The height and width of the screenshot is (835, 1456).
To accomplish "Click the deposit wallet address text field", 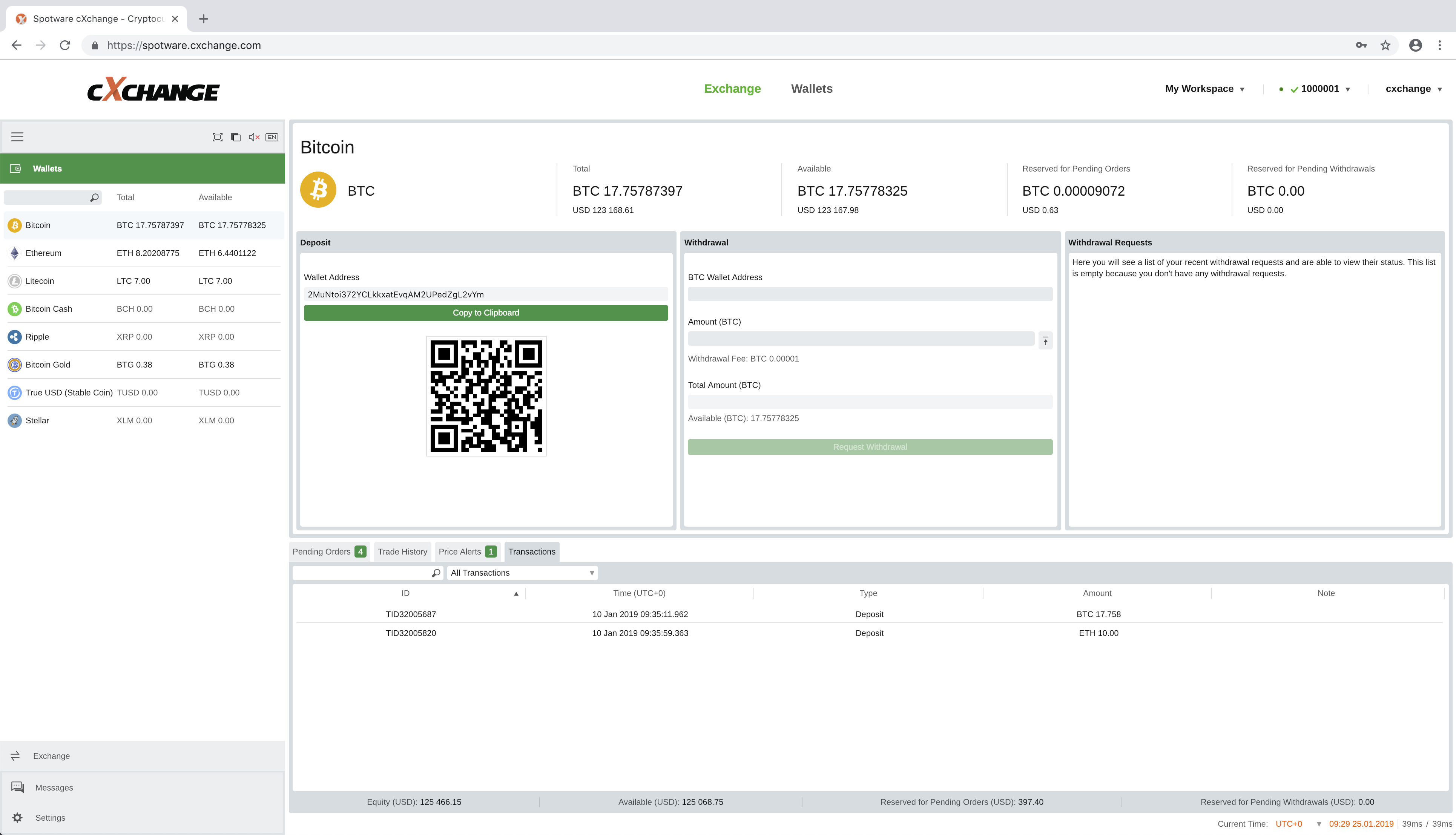I will (x=486, y=294).
